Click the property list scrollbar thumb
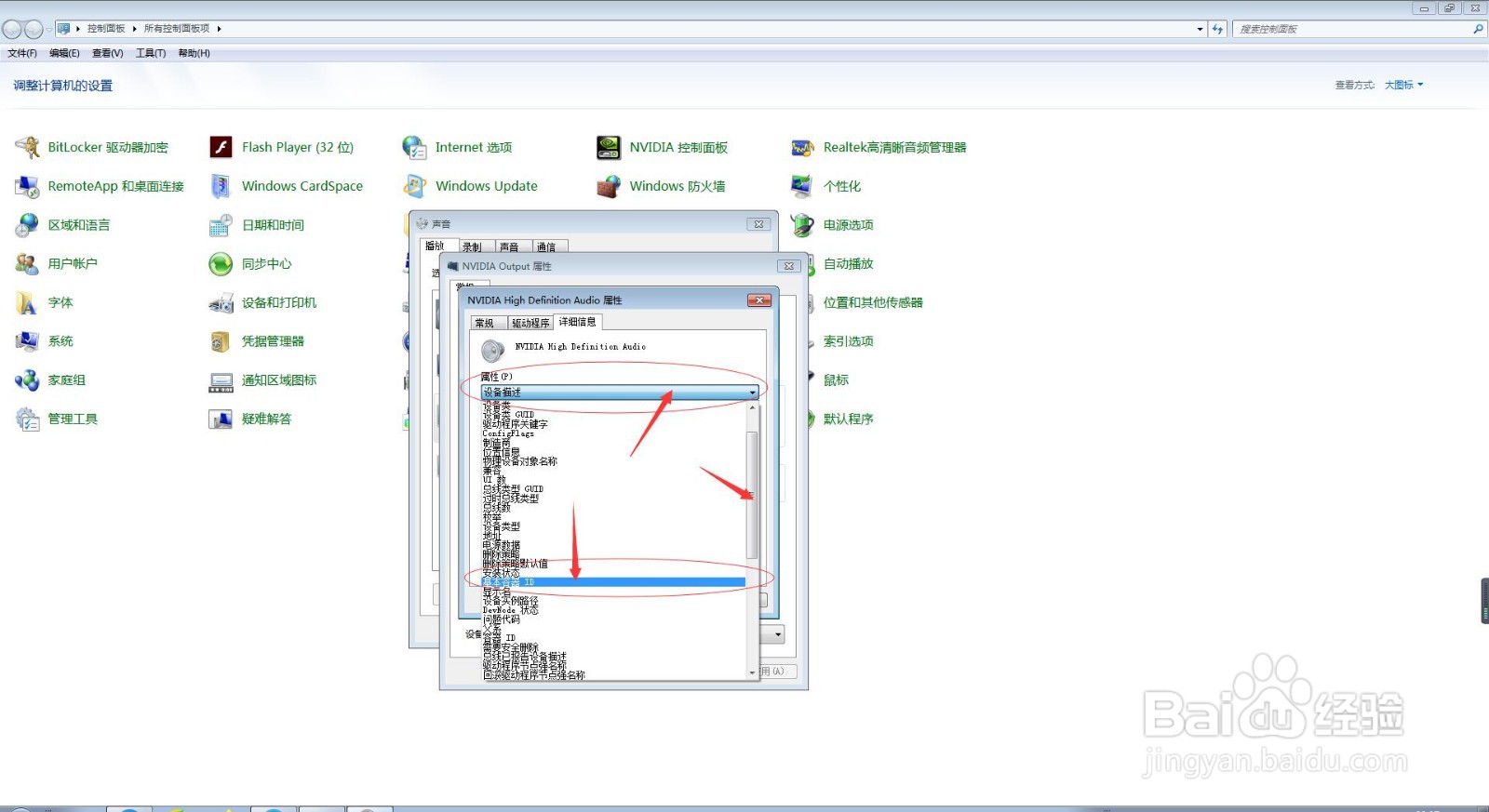This screenshot has height=812, width=1489. click(752, 495)
